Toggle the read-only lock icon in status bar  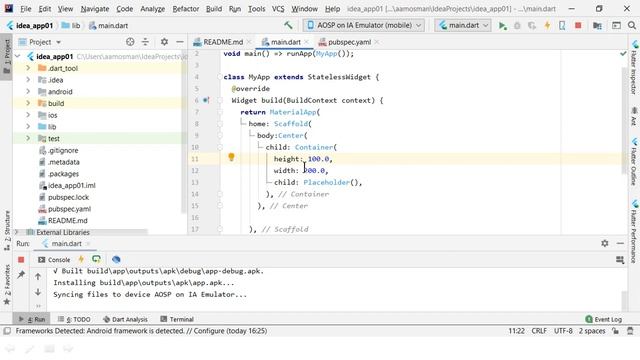[x=616, y=331]
